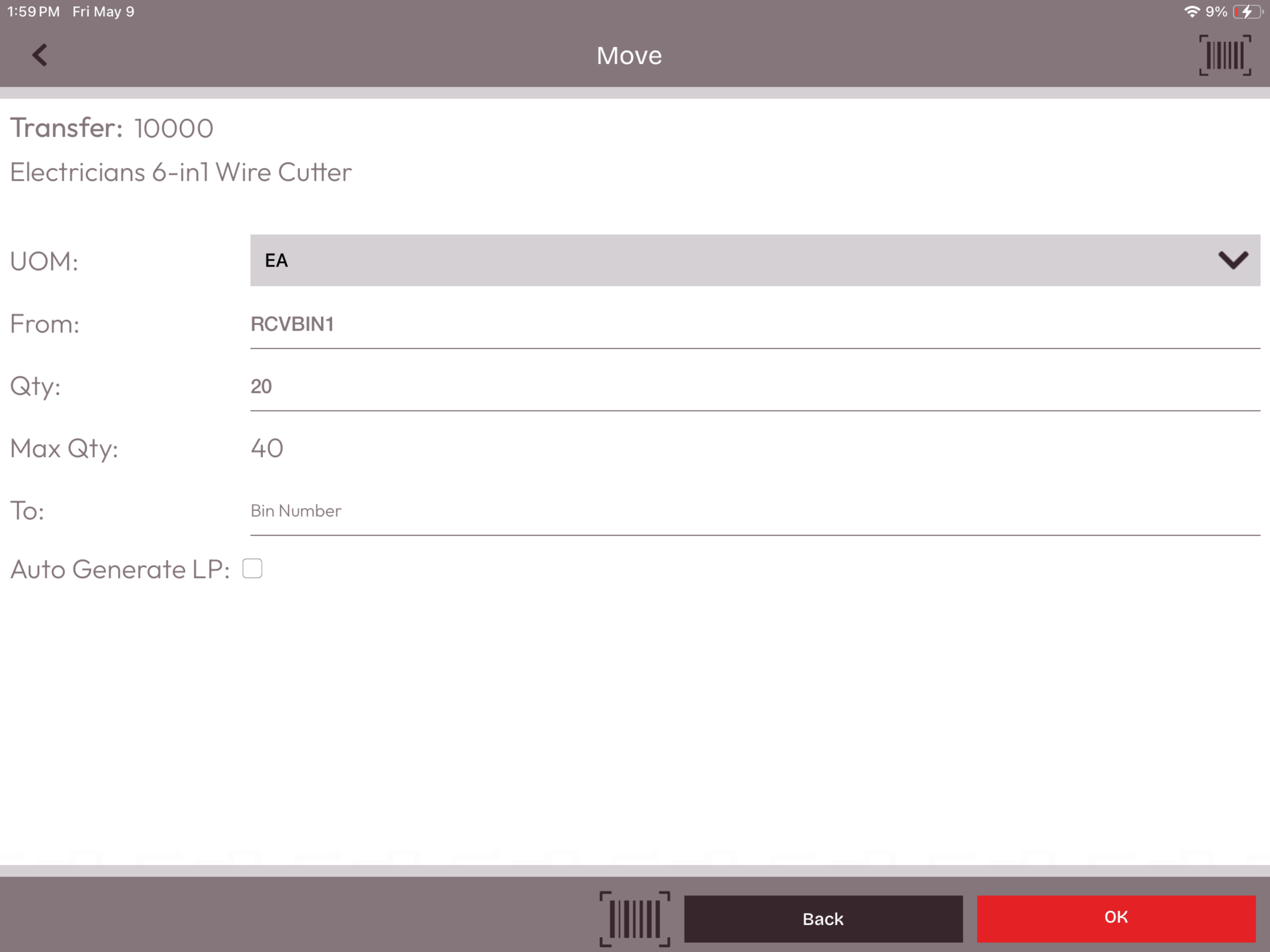Select the Qty field containing 20
This screenshot has height=952, width=1270.
(755, 386)
